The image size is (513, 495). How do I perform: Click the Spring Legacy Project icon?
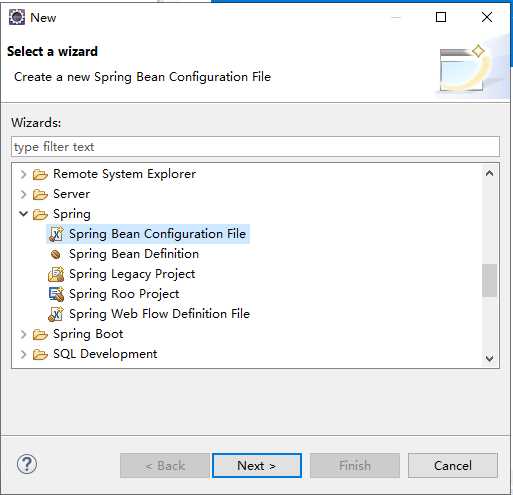pyautogui.click(x=56, y=274)
